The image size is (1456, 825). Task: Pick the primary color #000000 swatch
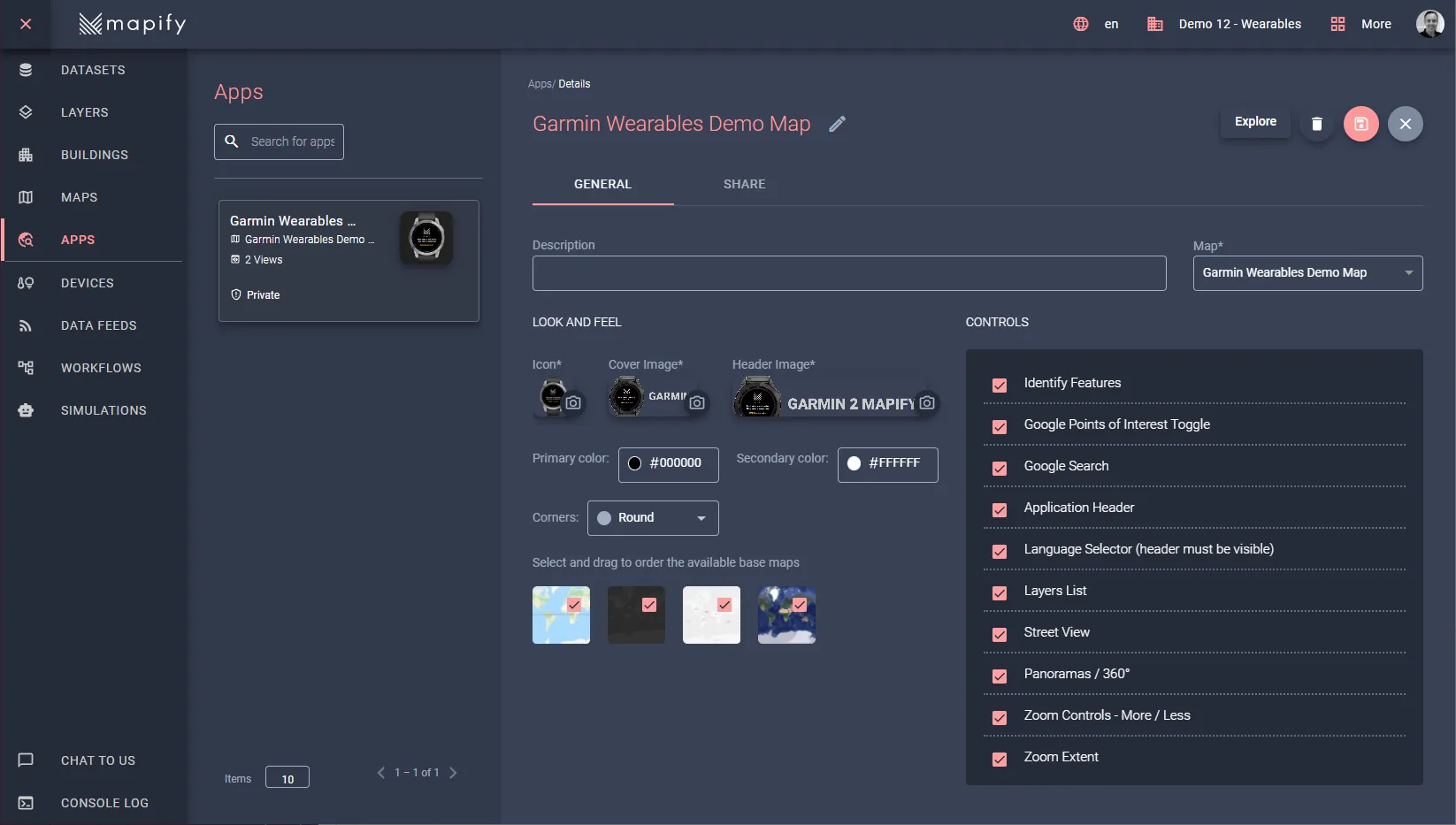click(x=634, y=463)
